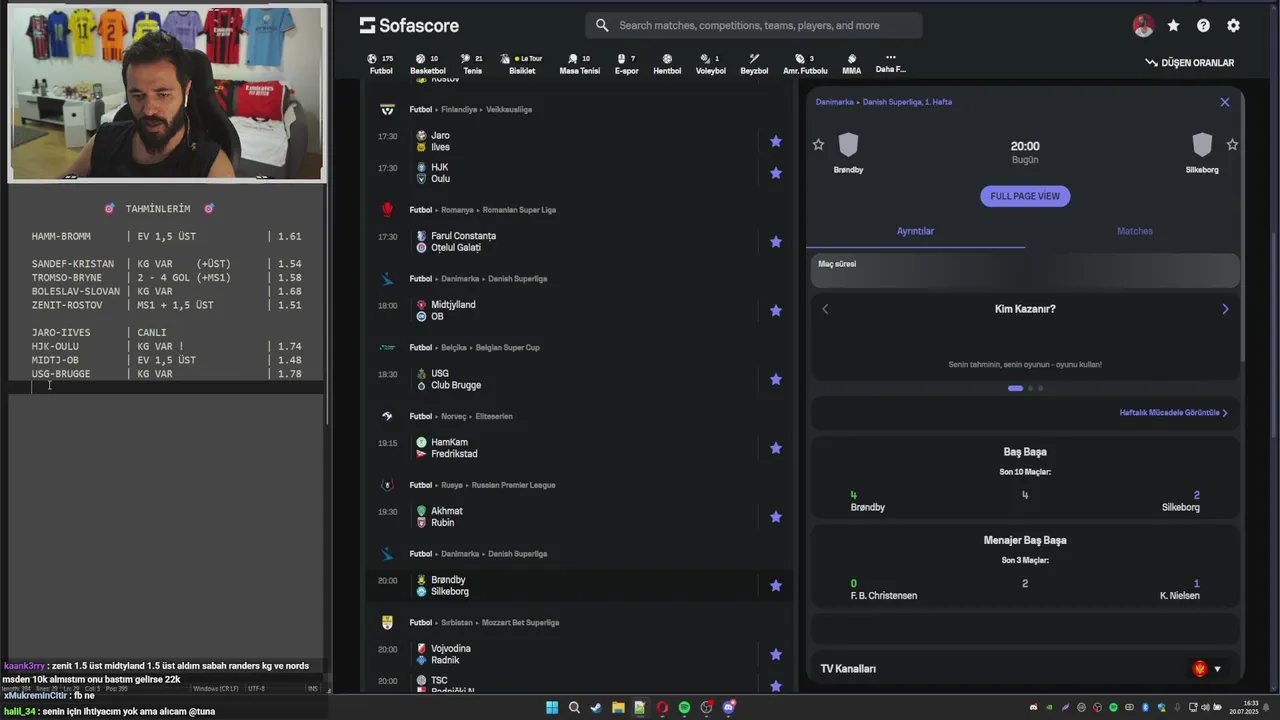Toggle favorite star for HamKam vs Fredrikstad
The height and width of the screenshot is (720, 1280).
coord(775,448)
